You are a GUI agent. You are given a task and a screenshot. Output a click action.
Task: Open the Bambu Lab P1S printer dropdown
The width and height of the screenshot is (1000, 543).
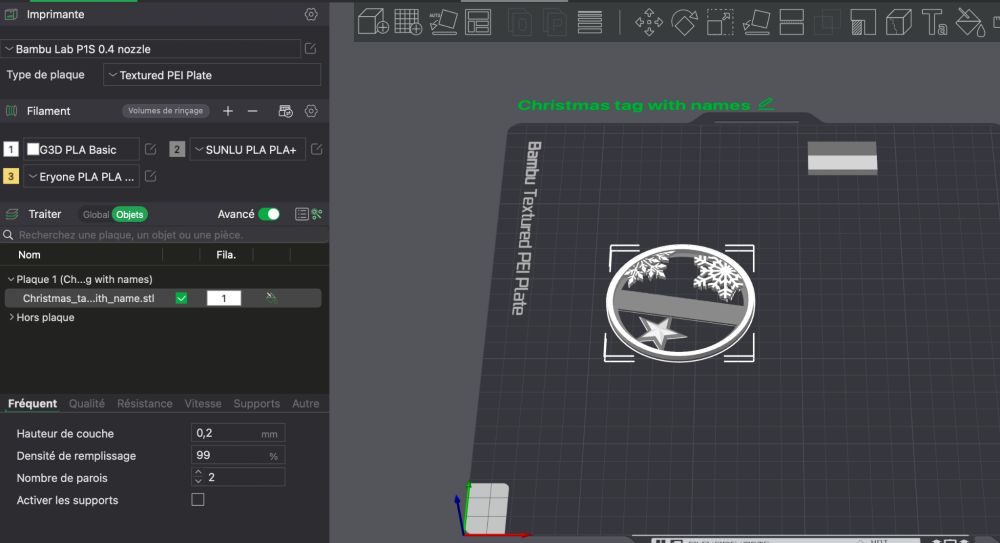[x=150, y=49]
